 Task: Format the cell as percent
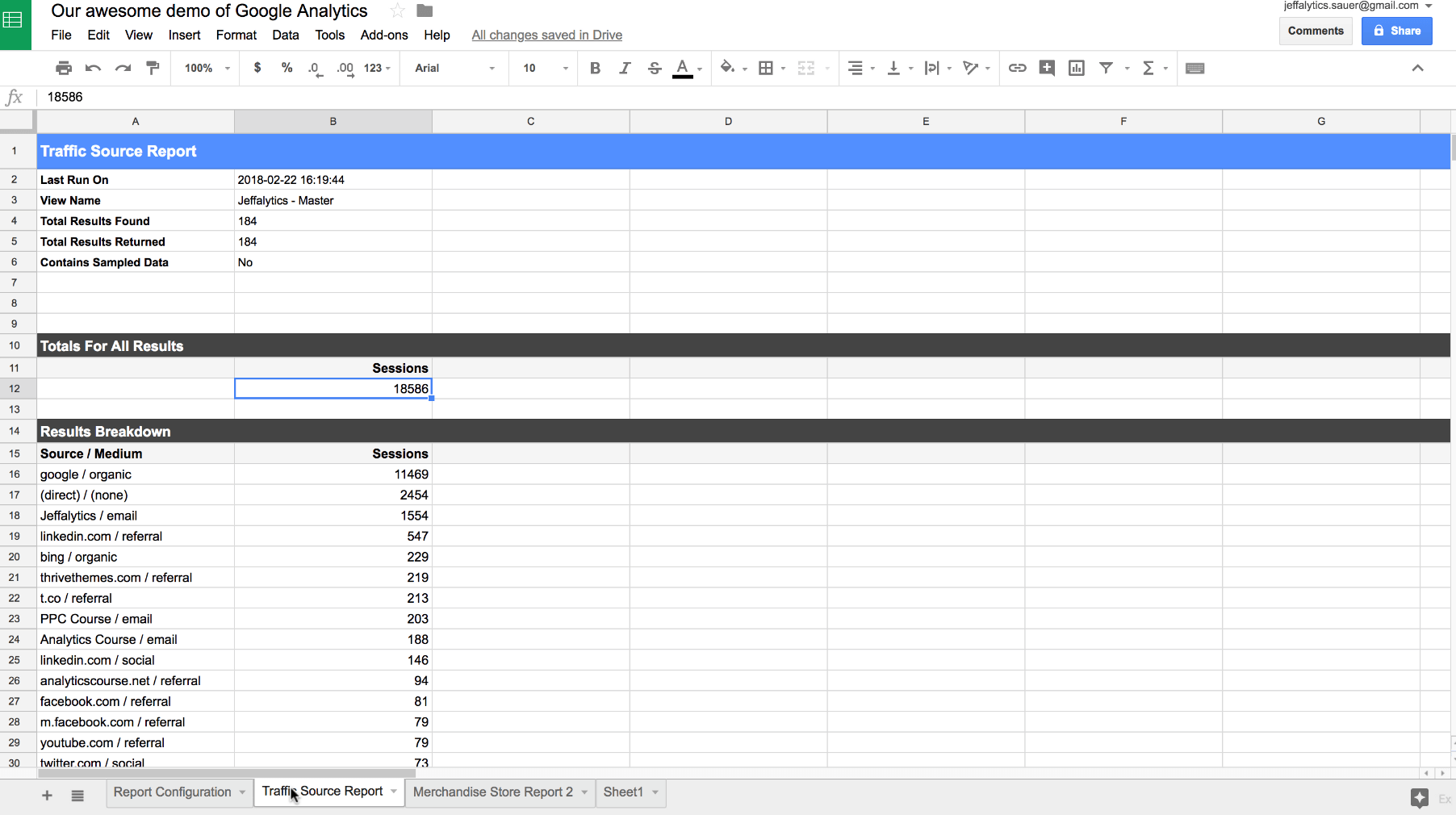click(x=287, y=68)
